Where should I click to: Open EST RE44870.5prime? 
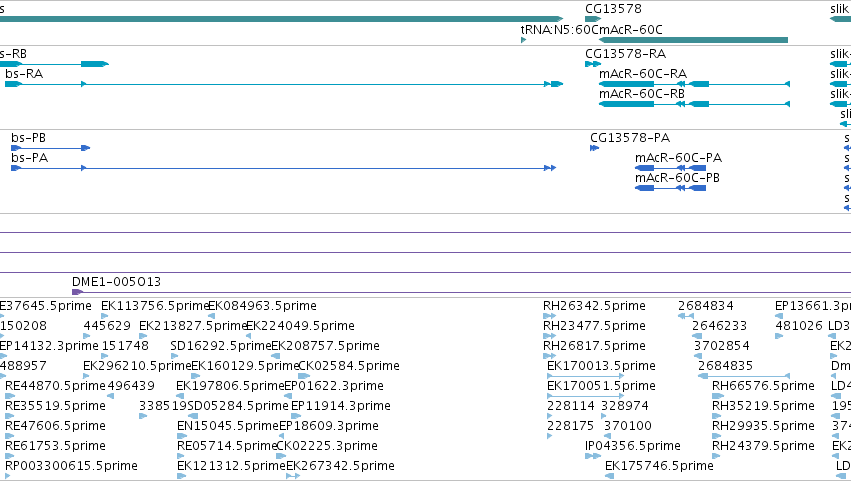55,386
